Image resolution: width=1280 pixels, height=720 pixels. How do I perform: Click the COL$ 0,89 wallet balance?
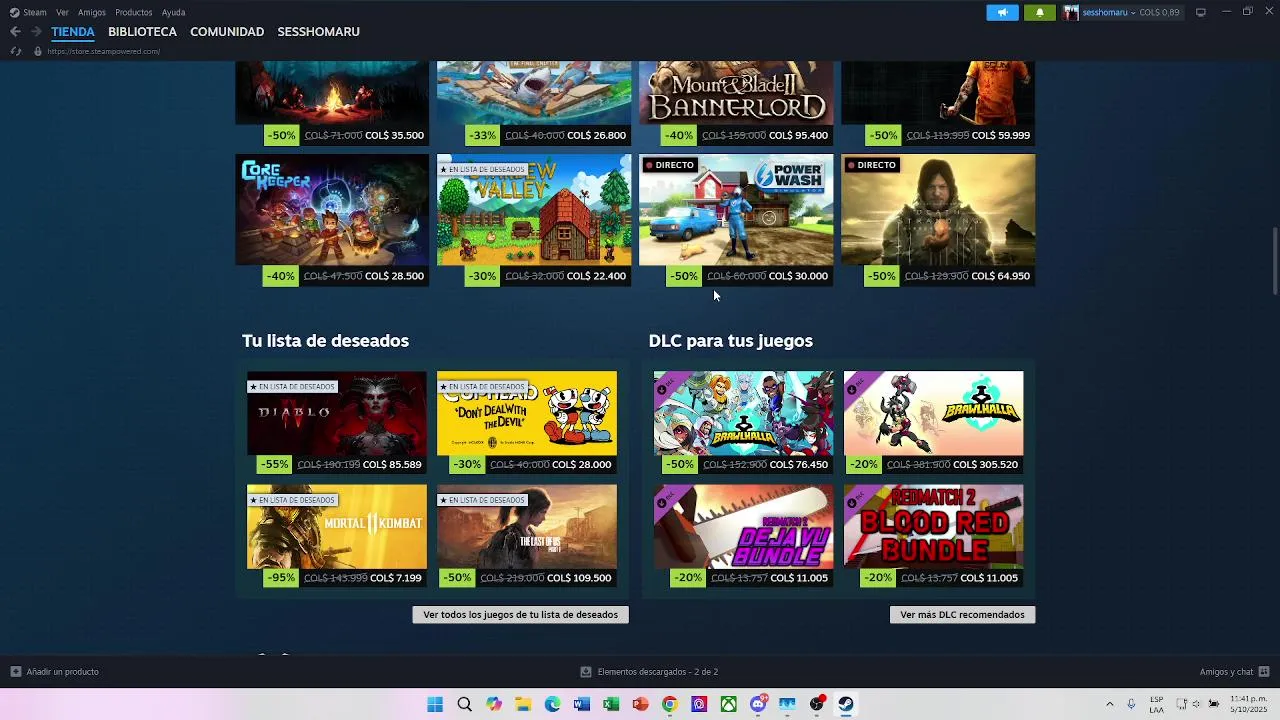pyautogui.click(x=1159, y=12)
